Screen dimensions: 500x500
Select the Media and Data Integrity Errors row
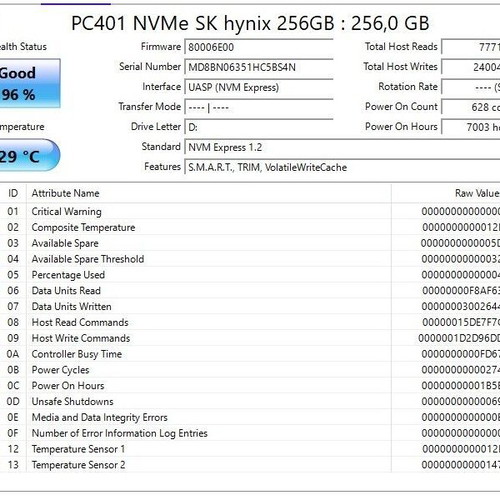(x=250, y=417)
